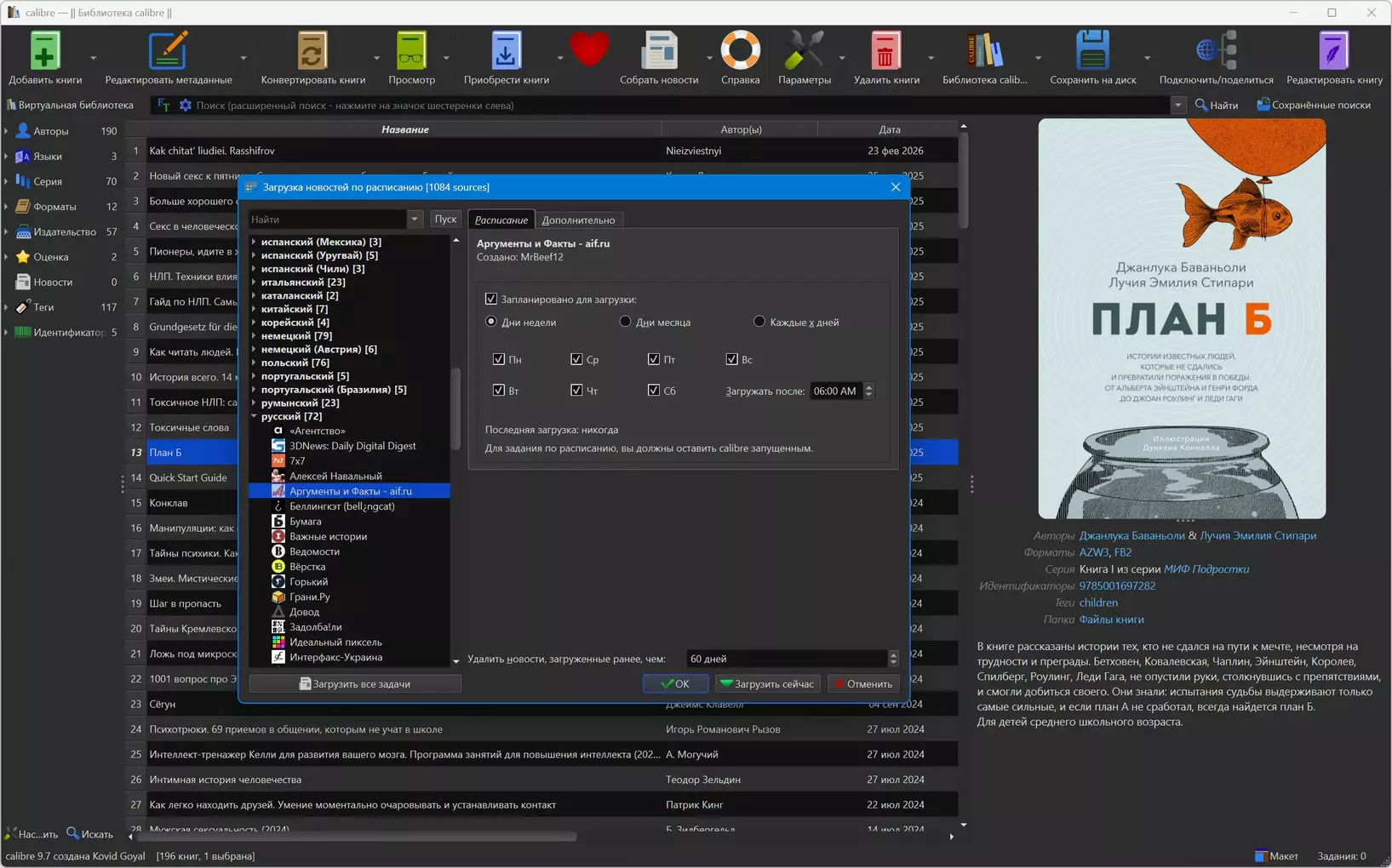The height and width of the screenshot is (868, 1392).
Task: Click the Remove books trash icon
Action: pyautogui.click(x=885, y=51)
